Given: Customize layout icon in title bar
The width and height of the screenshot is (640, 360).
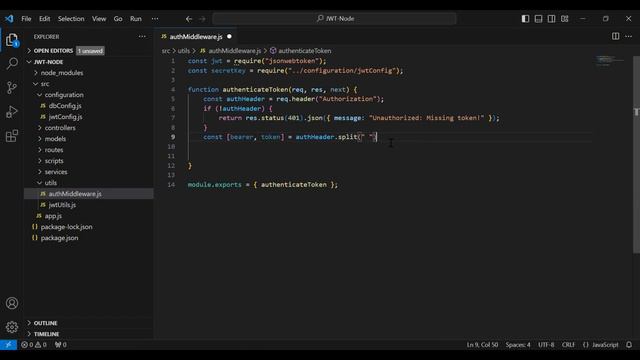Looking at the screenshot, I should pyautogui.click(x=564, y=19).
